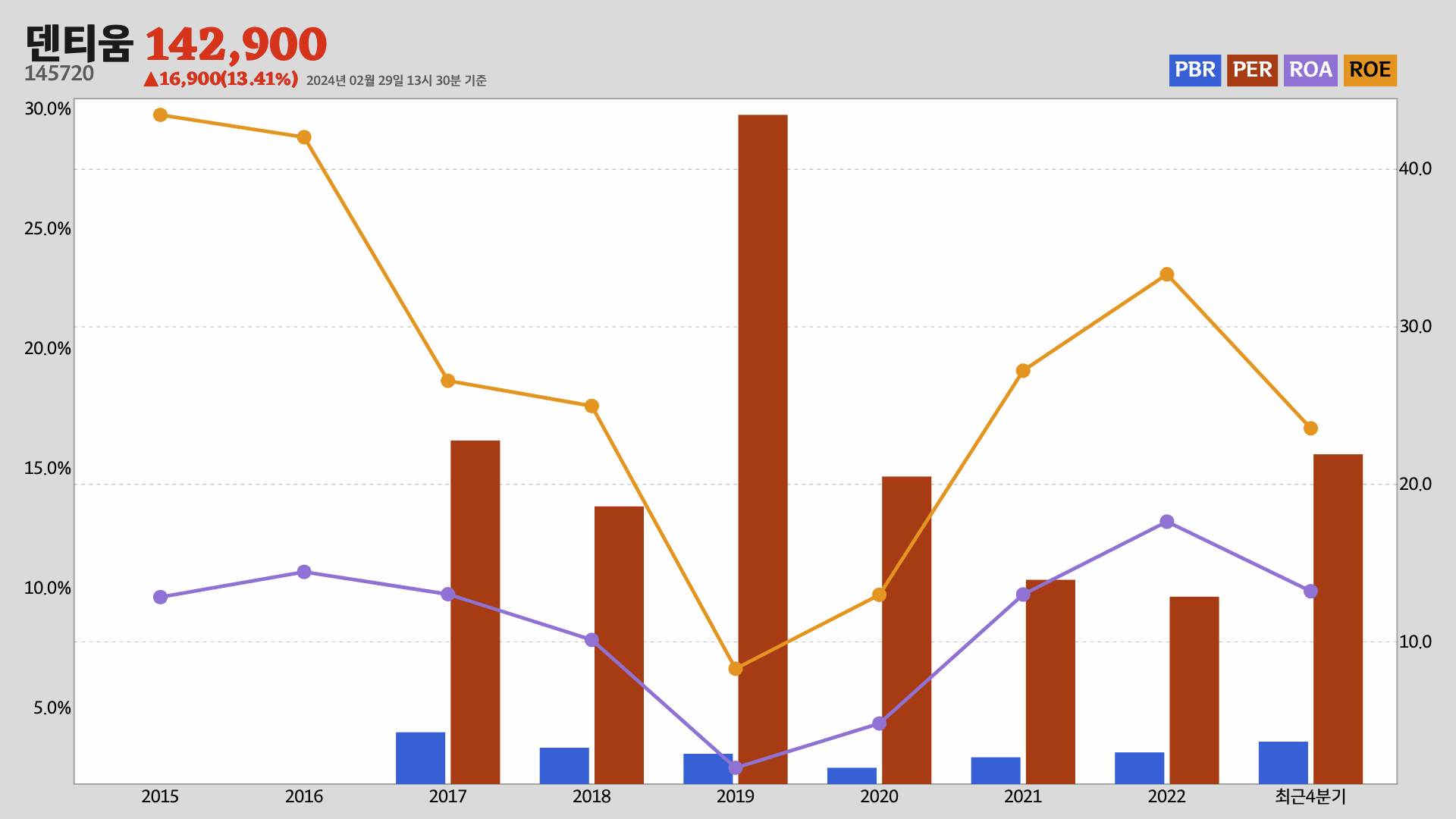
Task: Select the 2020 PER bar
Action: click(x=906, y=630)
